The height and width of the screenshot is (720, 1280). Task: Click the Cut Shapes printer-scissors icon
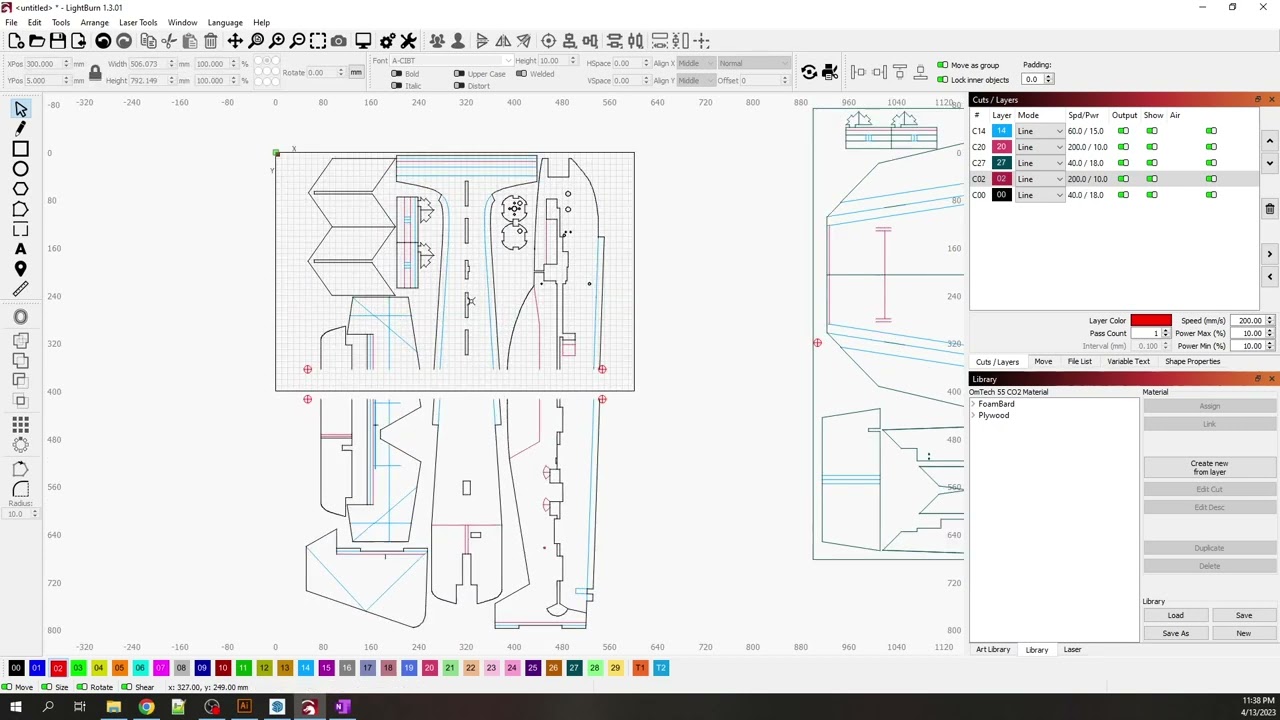829,72
